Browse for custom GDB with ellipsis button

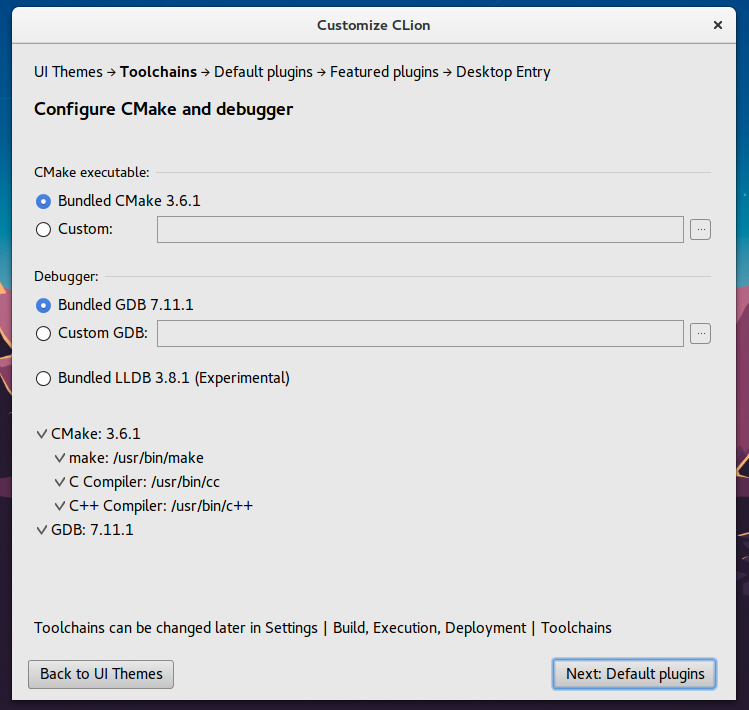(x=700, y=333)
